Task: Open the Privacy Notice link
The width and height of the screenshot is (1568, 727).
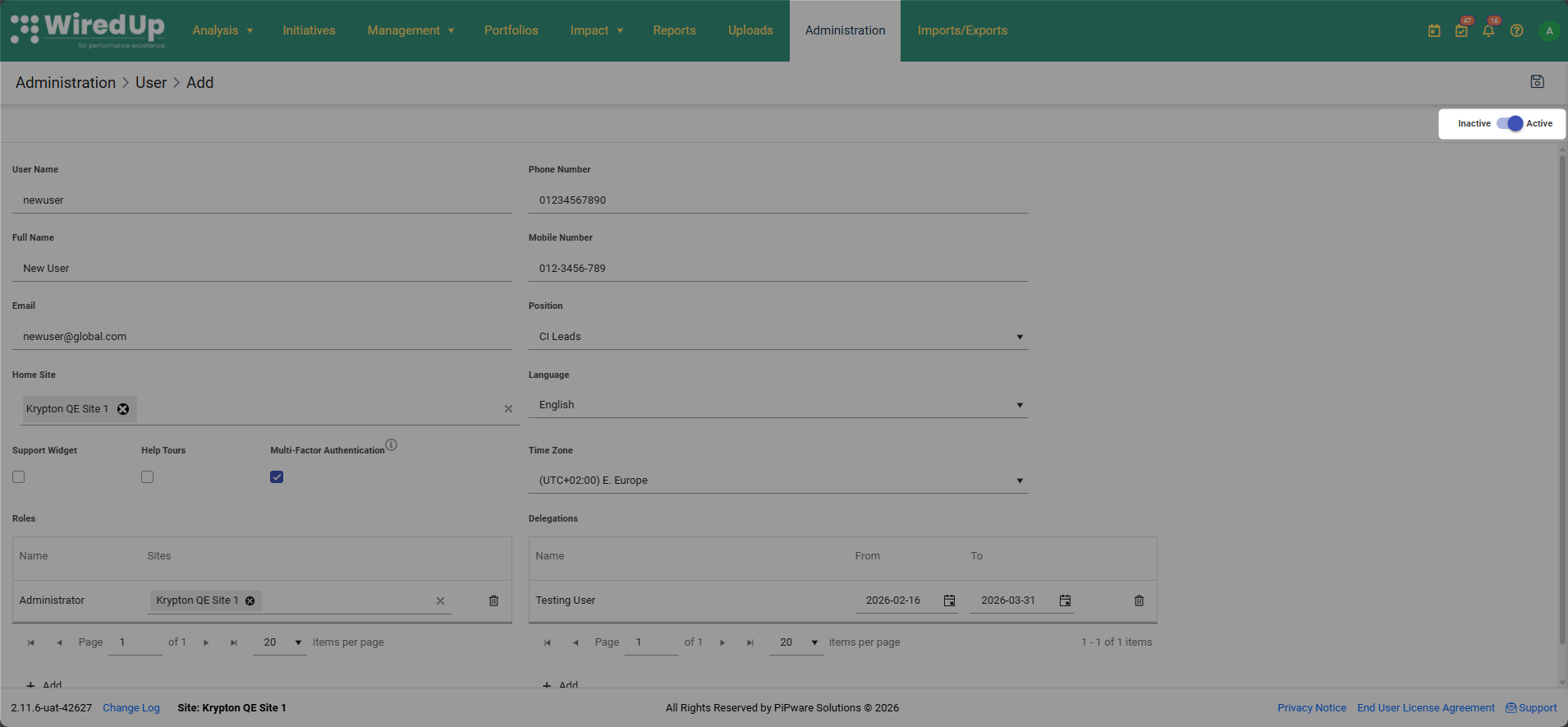Action: [x=1312, y=708]
